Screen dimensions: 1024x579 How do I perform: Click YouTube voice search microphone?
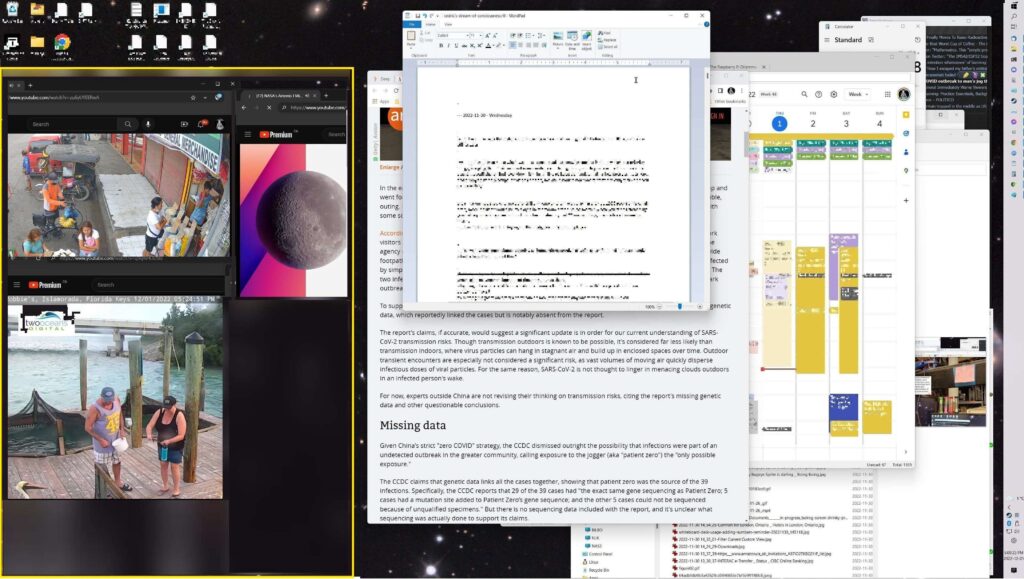pyautogui.click(x=148, y=124)
